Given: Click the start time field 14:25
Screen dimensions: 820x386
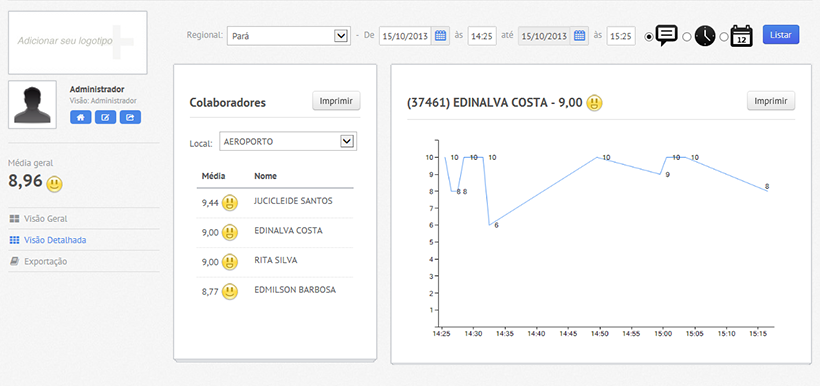Looking at the screenshot, I should (x=482, y=36).
